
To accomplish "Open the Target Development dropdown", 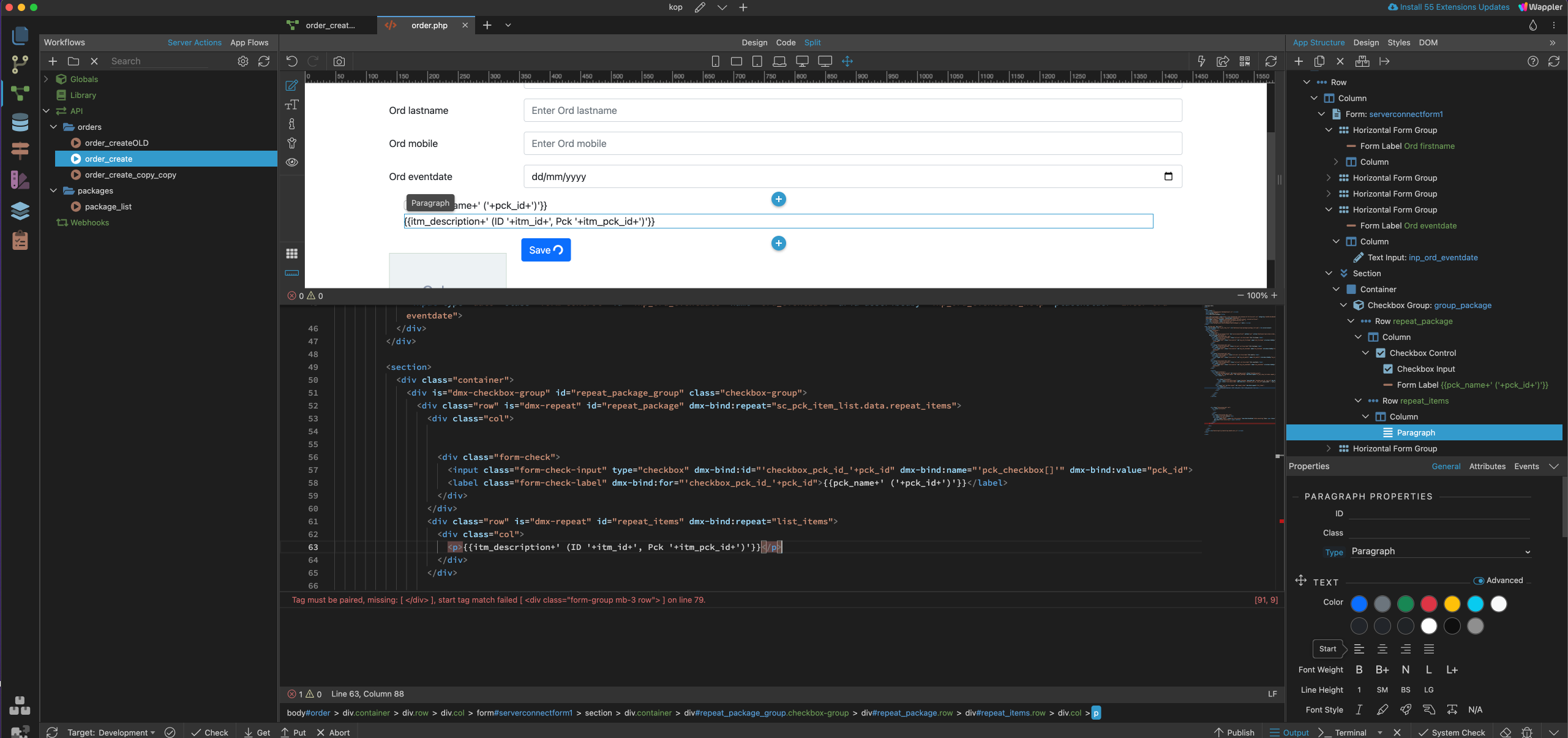I will (111, 732).
